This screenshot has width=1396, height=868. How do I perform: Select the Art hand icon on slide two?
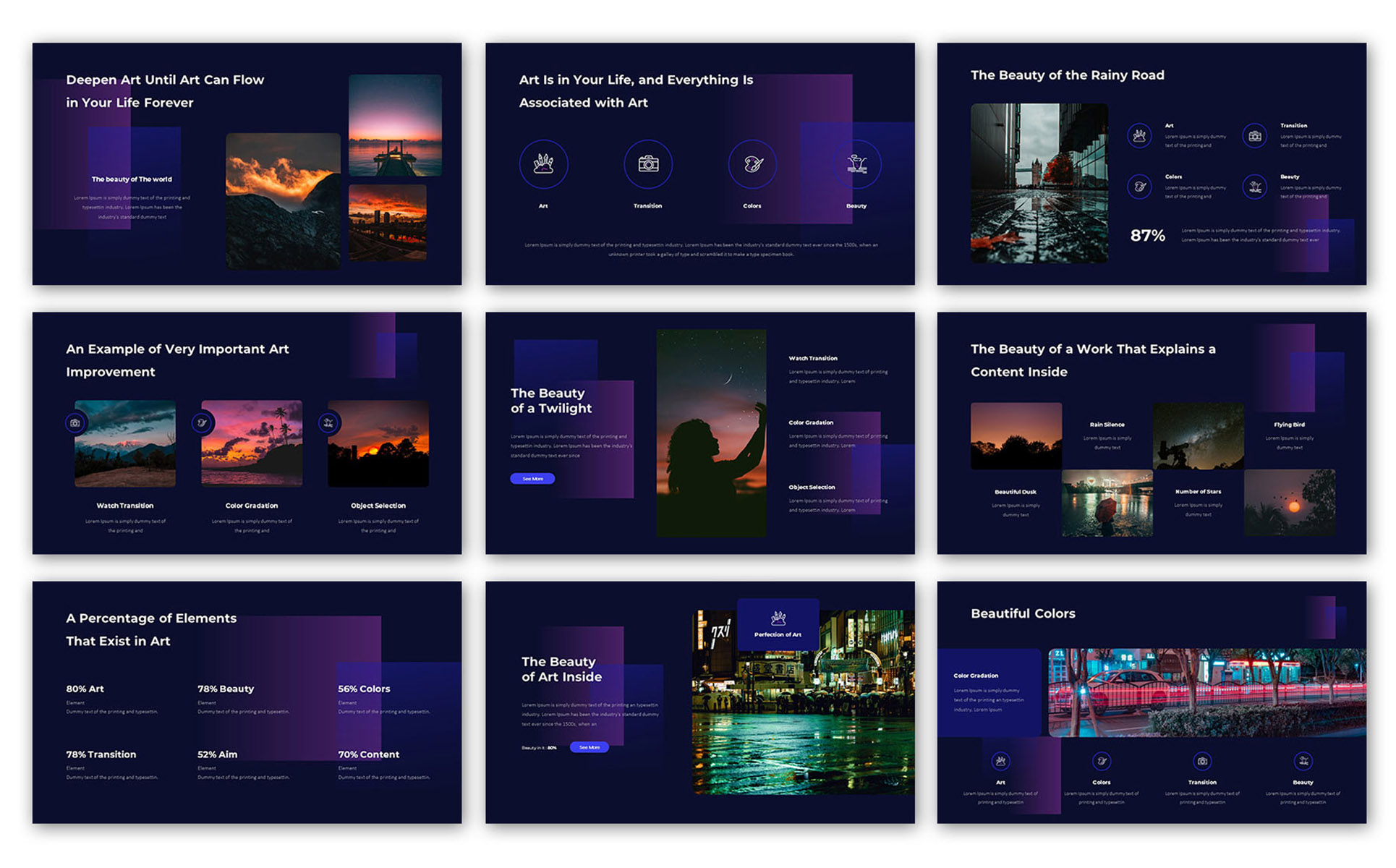click(544, 164)
